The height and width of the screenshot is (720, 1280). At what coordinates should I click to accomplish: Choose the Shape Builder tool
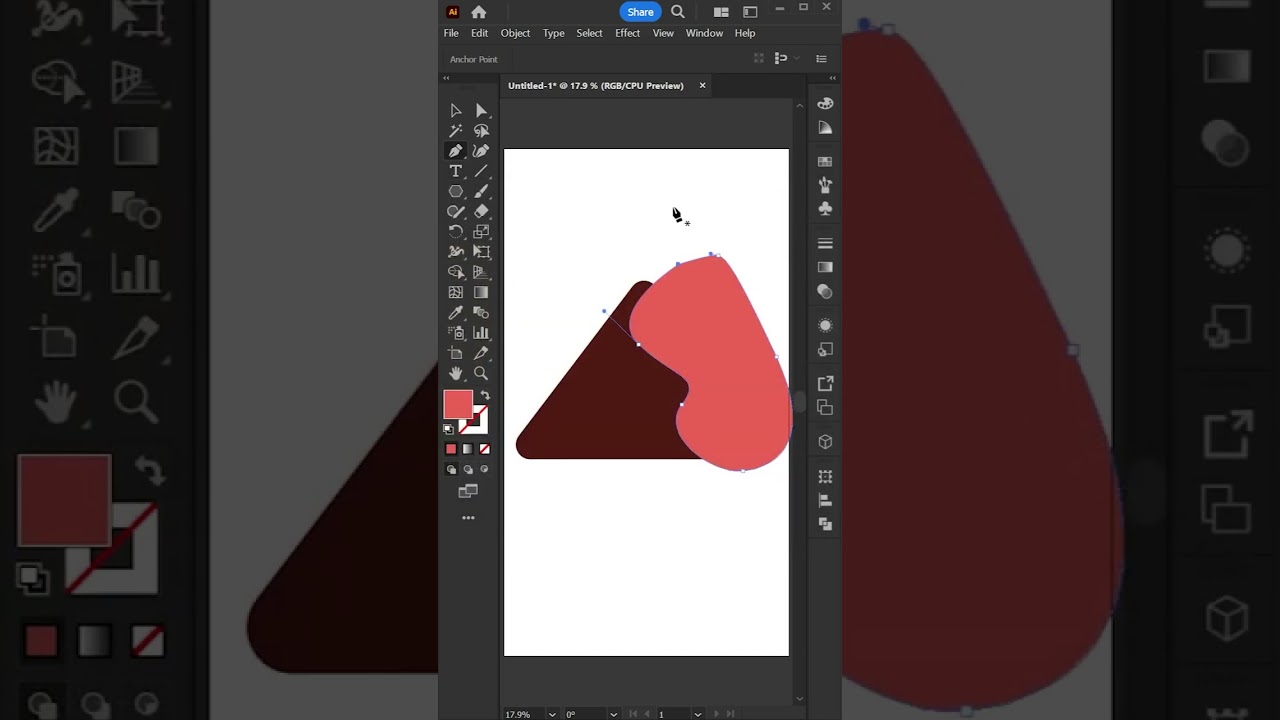(456, 272)
